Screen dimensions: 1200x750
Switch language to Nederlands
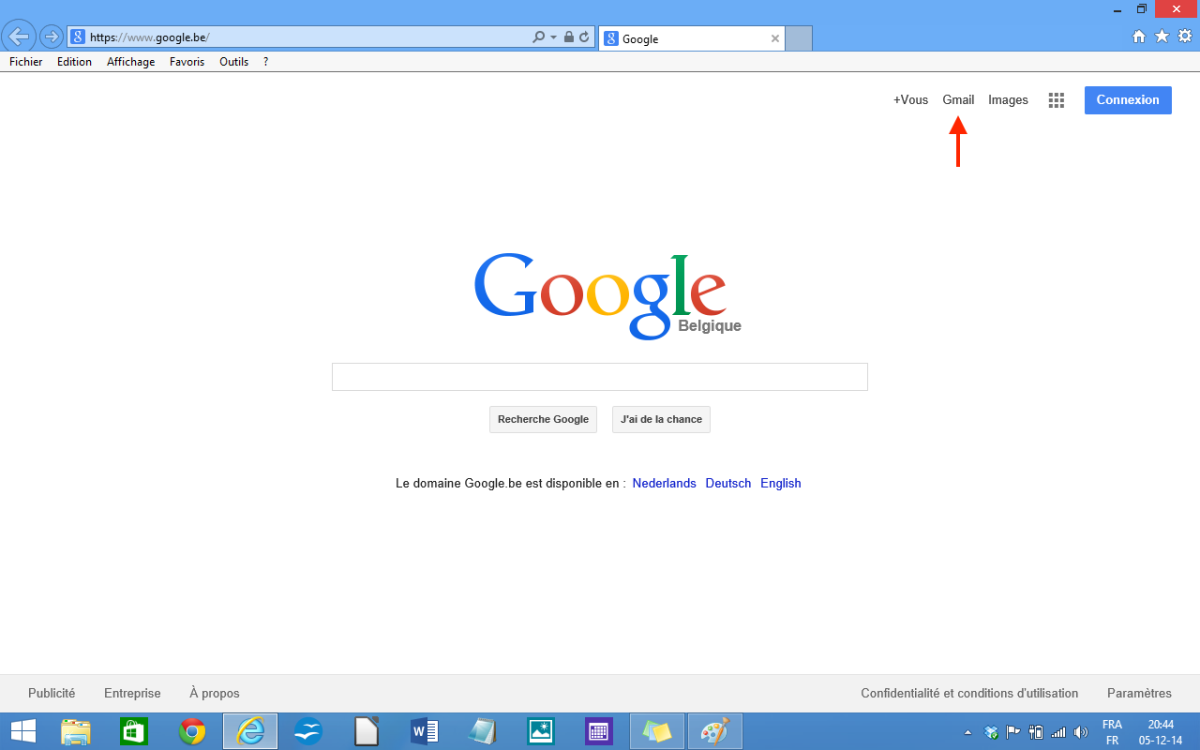pyautogui.click(x=664, y=483)
